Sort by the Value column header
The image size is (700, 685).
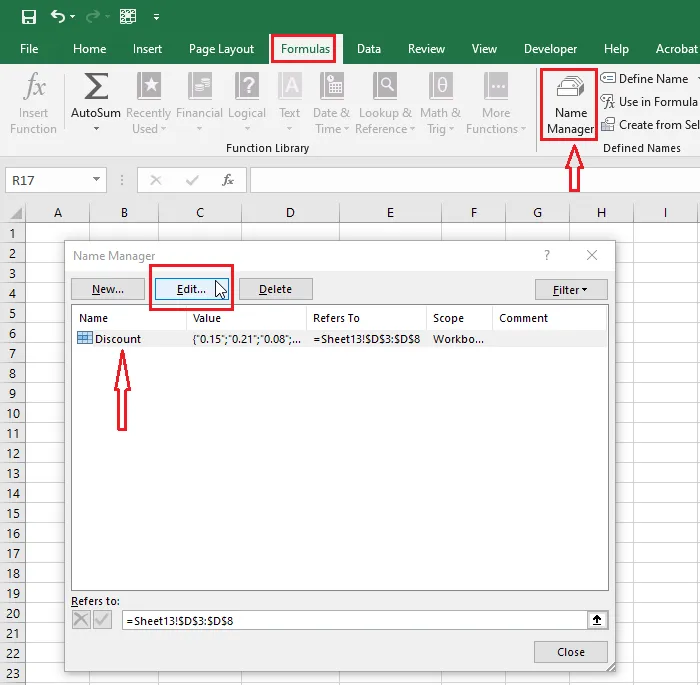(x=246, y=318)
